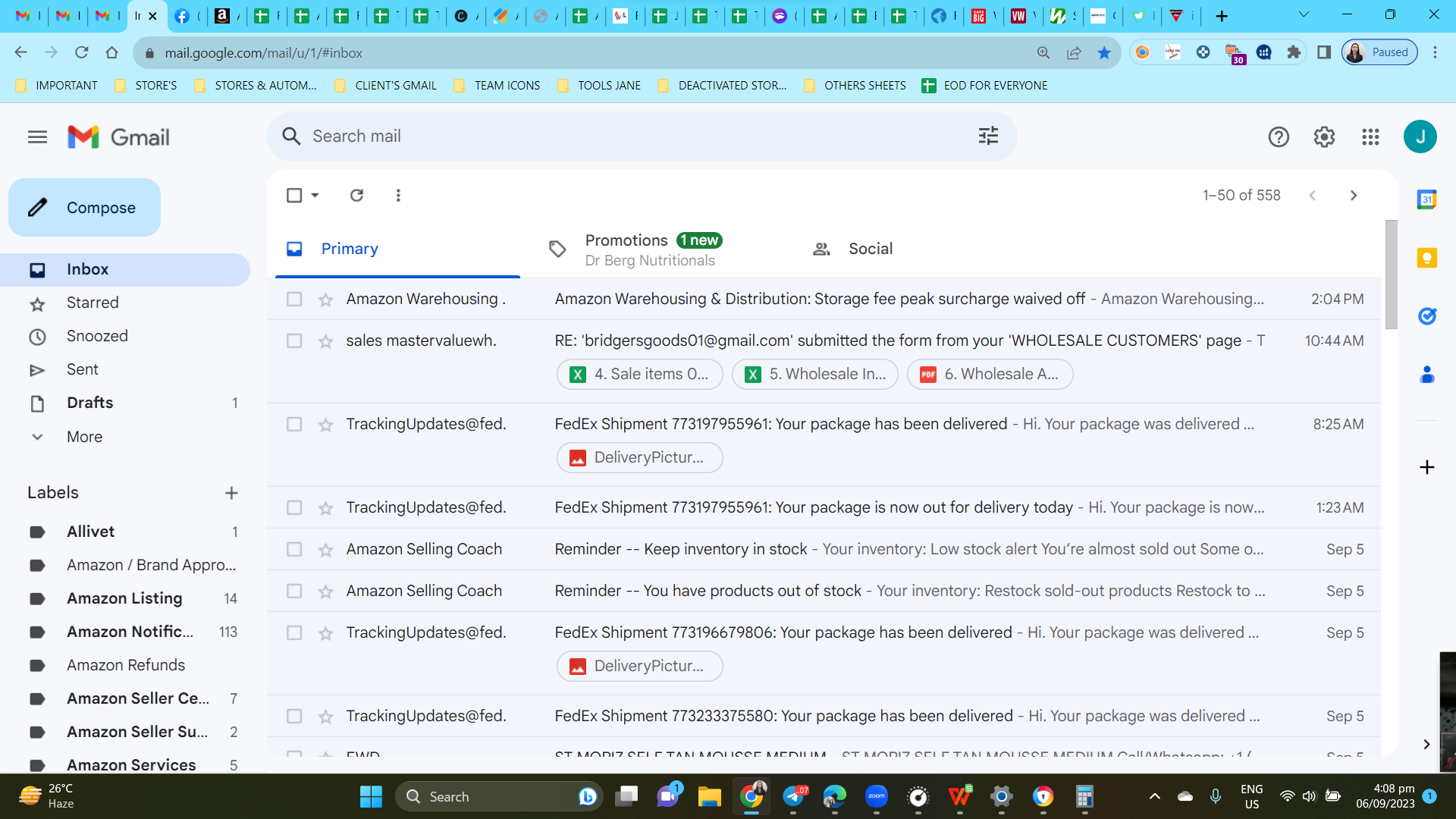Bookmark this page star icon
Screen dimensions: 1456x819
[1104, 53]
